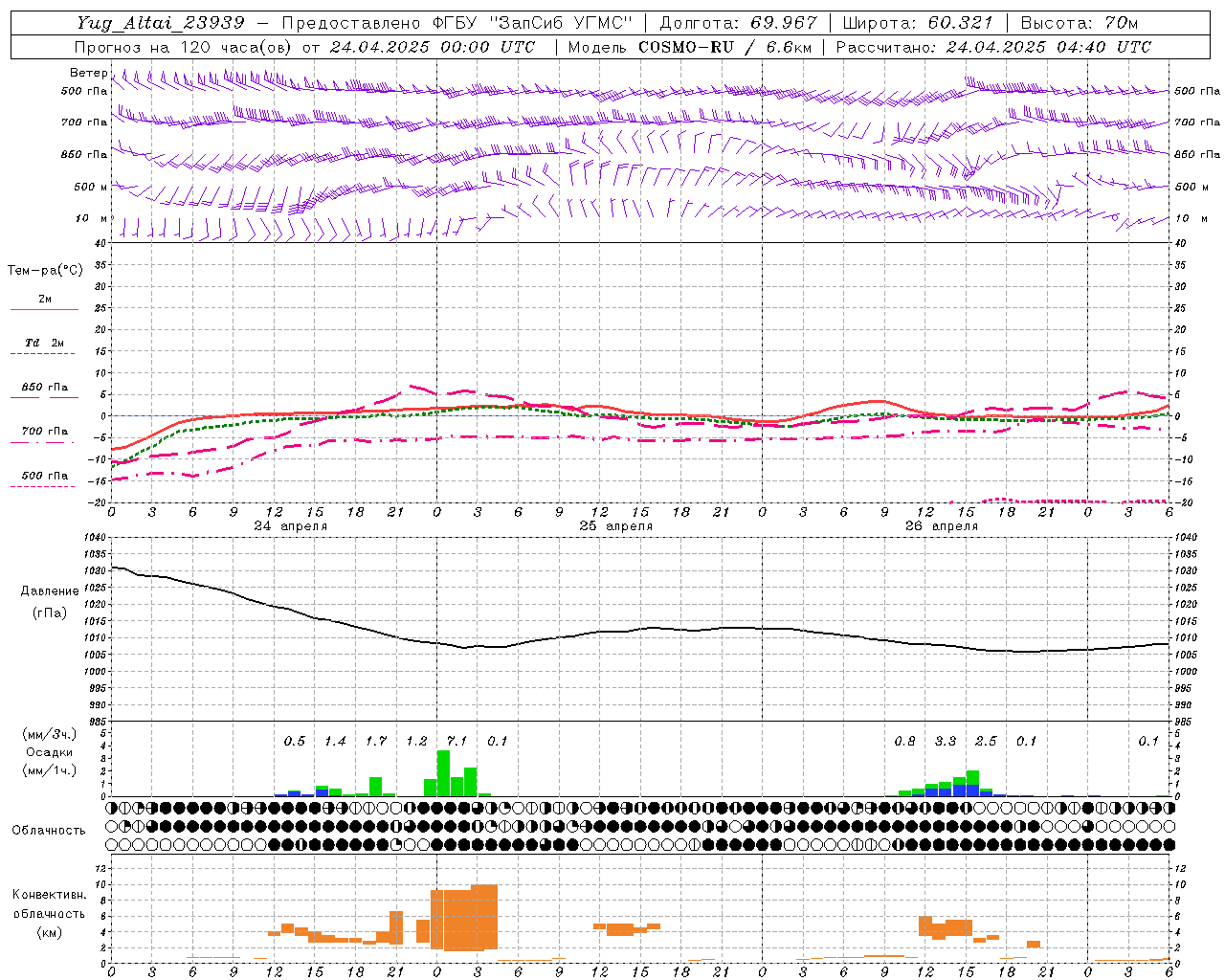Click the Td 2м legend entry

coord(44,343)
